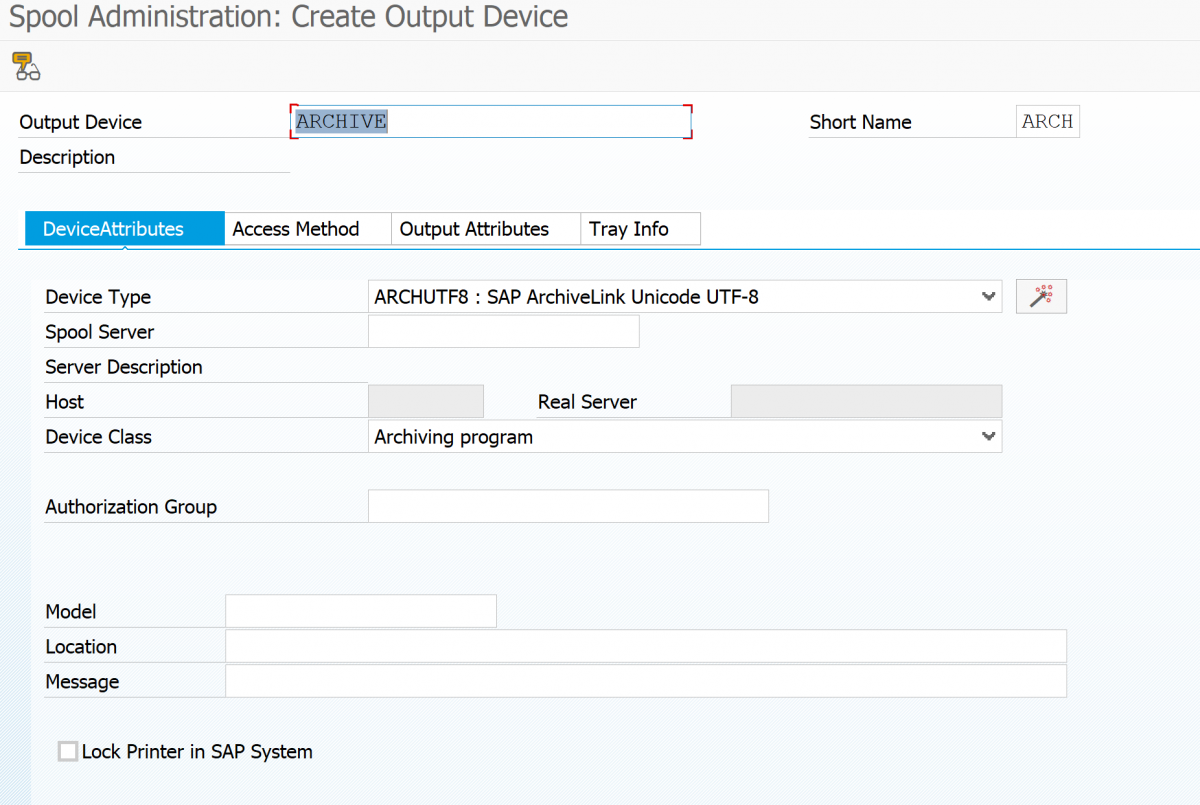The width and height of the screenshot is (1200, 805).
Task: Click the Short Name field
Action: click(x=1047, y=122)
